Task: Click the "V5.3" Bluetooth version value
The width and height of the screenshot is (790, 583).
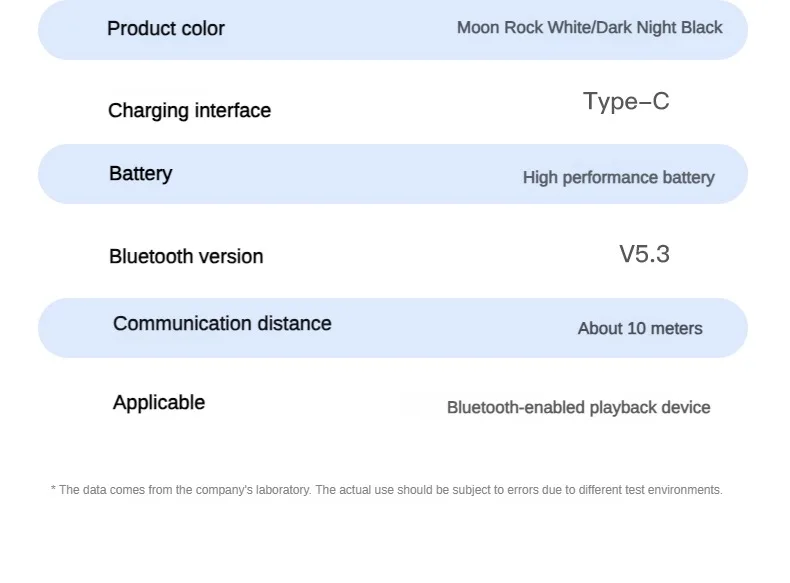Action: tap(644, 254)
